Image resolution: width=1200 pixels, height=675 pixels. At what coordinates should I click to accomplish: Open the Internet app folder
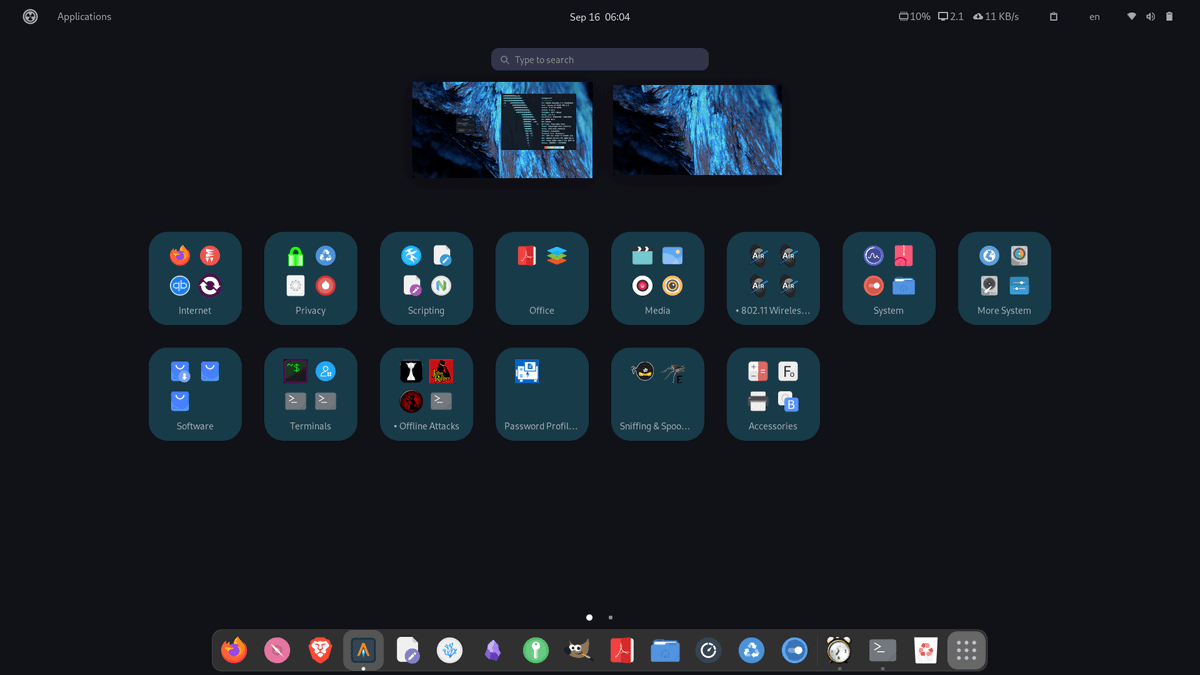(x=195, y=278)
